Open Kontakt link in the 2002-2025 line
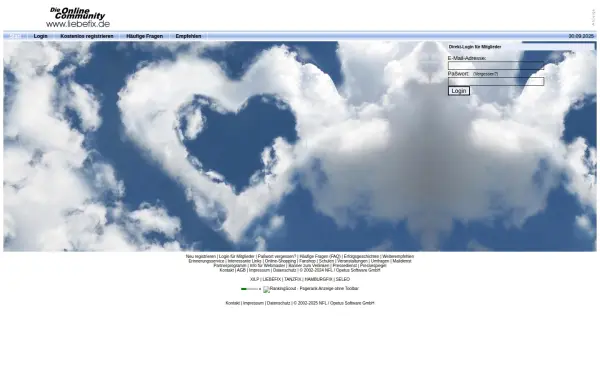This screenshot has height=375, width=600. tap(233, 303)
